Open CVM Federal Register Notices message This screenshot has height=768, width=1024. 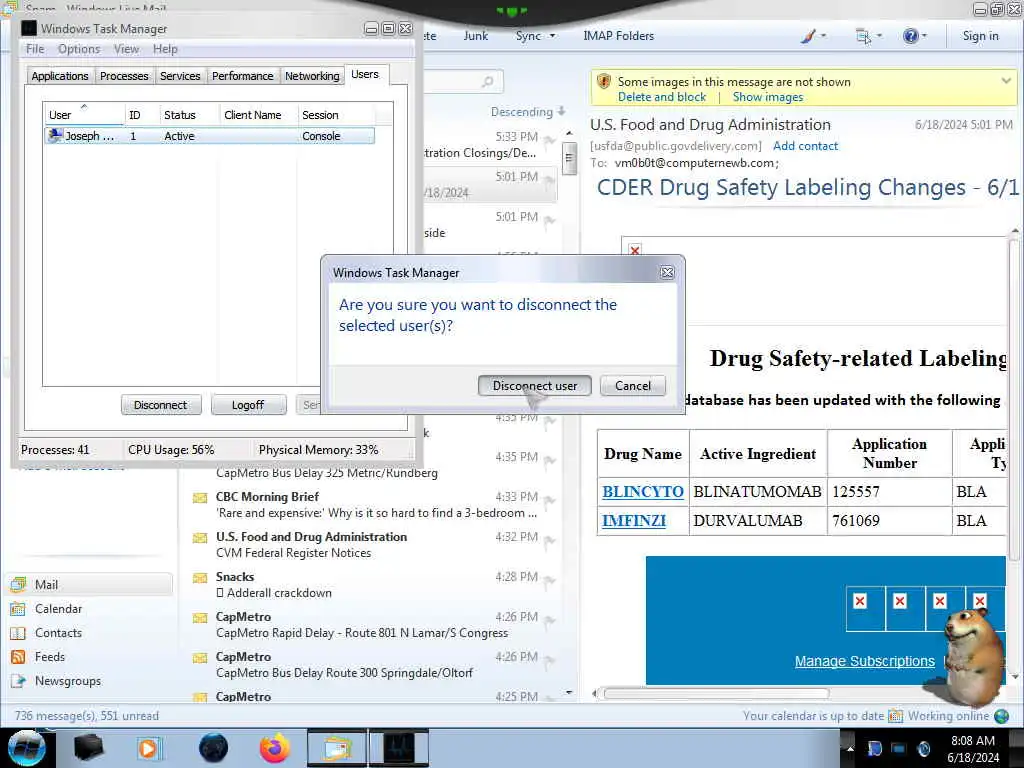[374, 545]
